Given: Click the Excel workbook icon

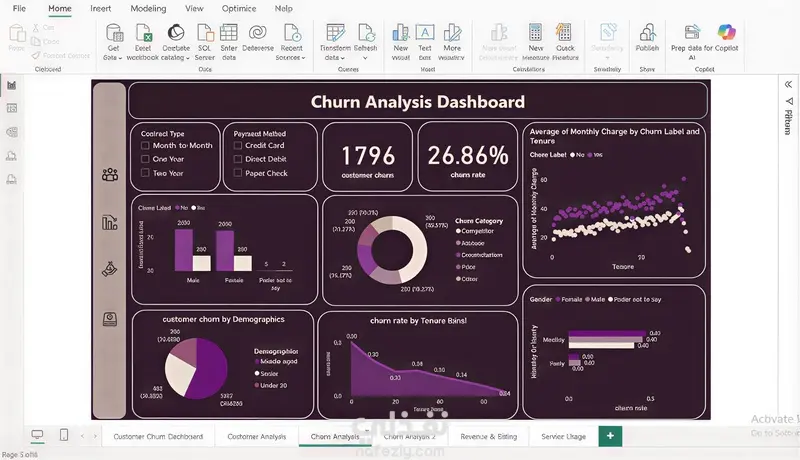Looking at the screenshot, I should pyautogui.click(x=143, y=34).
